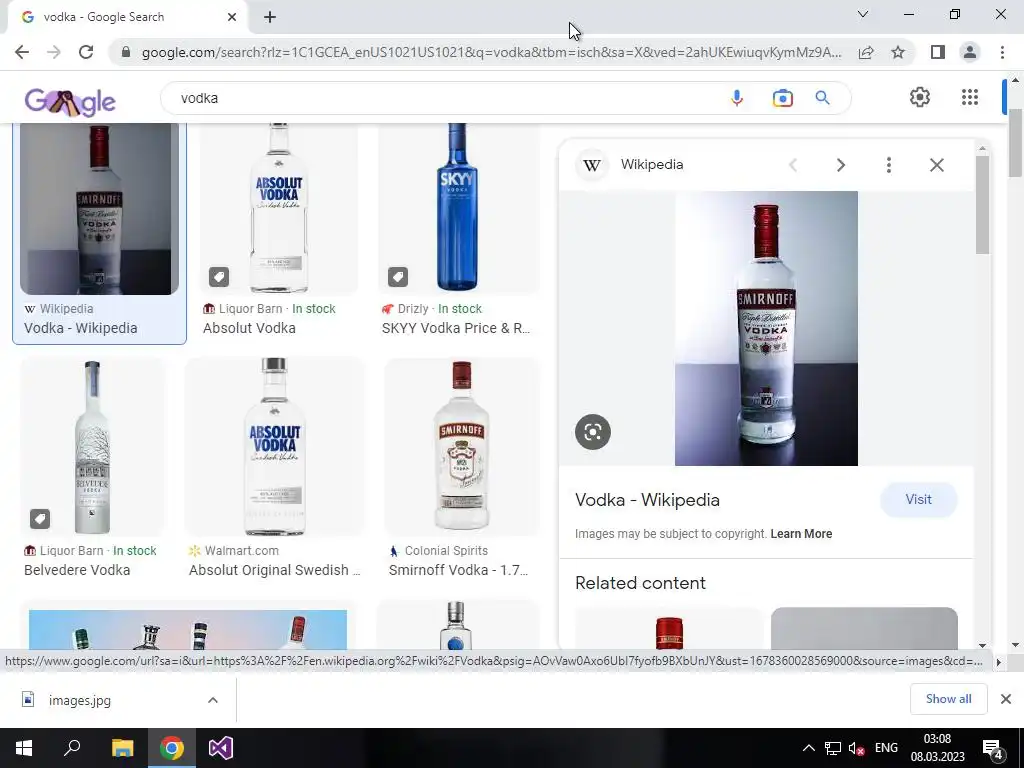Open Windows taskbar search
This screenshot has width=1024, height=768.
72,748
